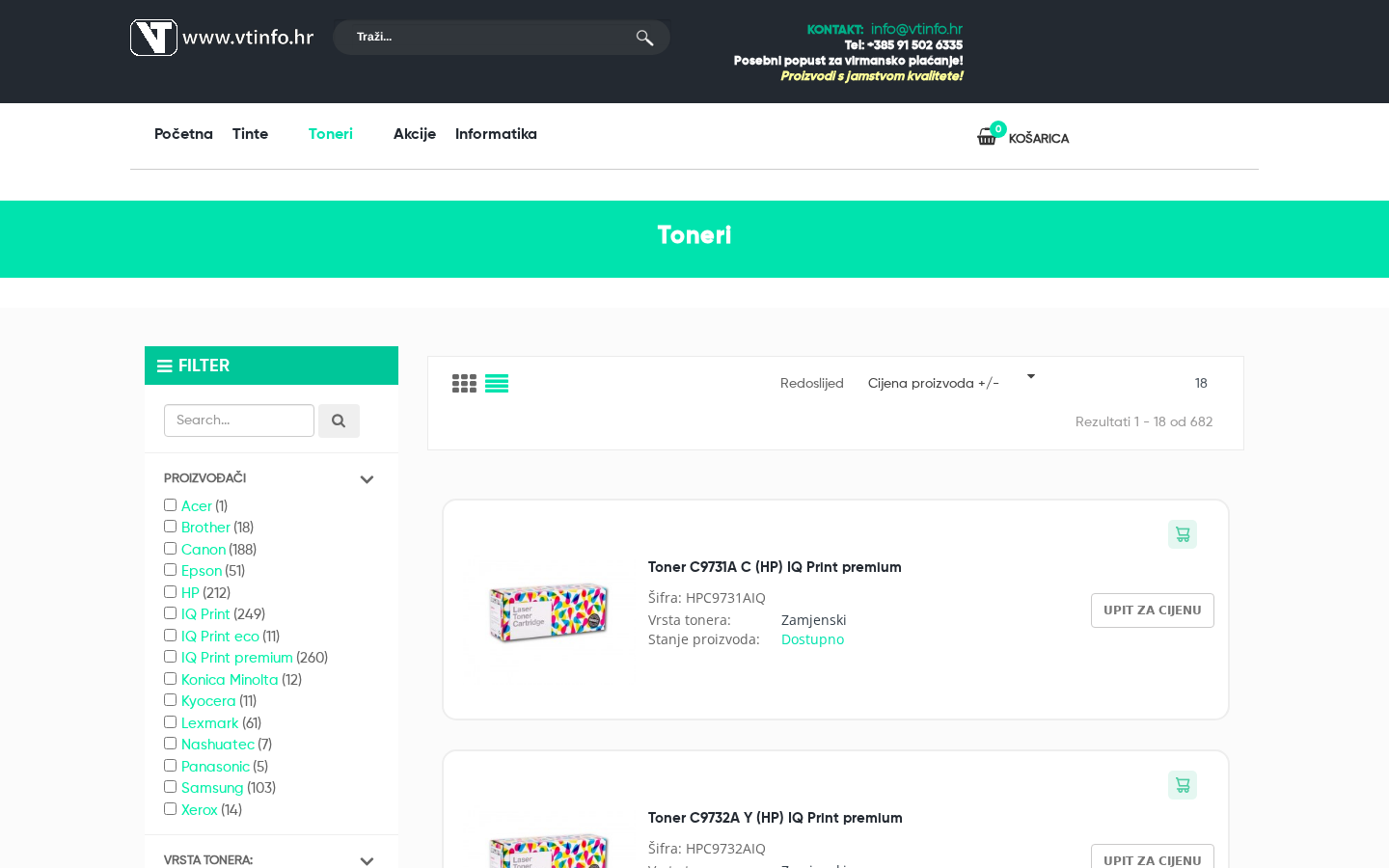The image size is (1389, 868).
Task: Open the Tinte menu
Action: [x=250, y=134]
